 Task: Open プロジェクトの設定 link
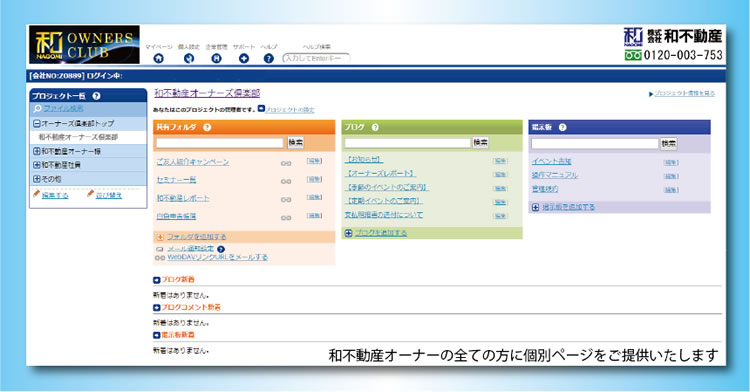(290, 109)
